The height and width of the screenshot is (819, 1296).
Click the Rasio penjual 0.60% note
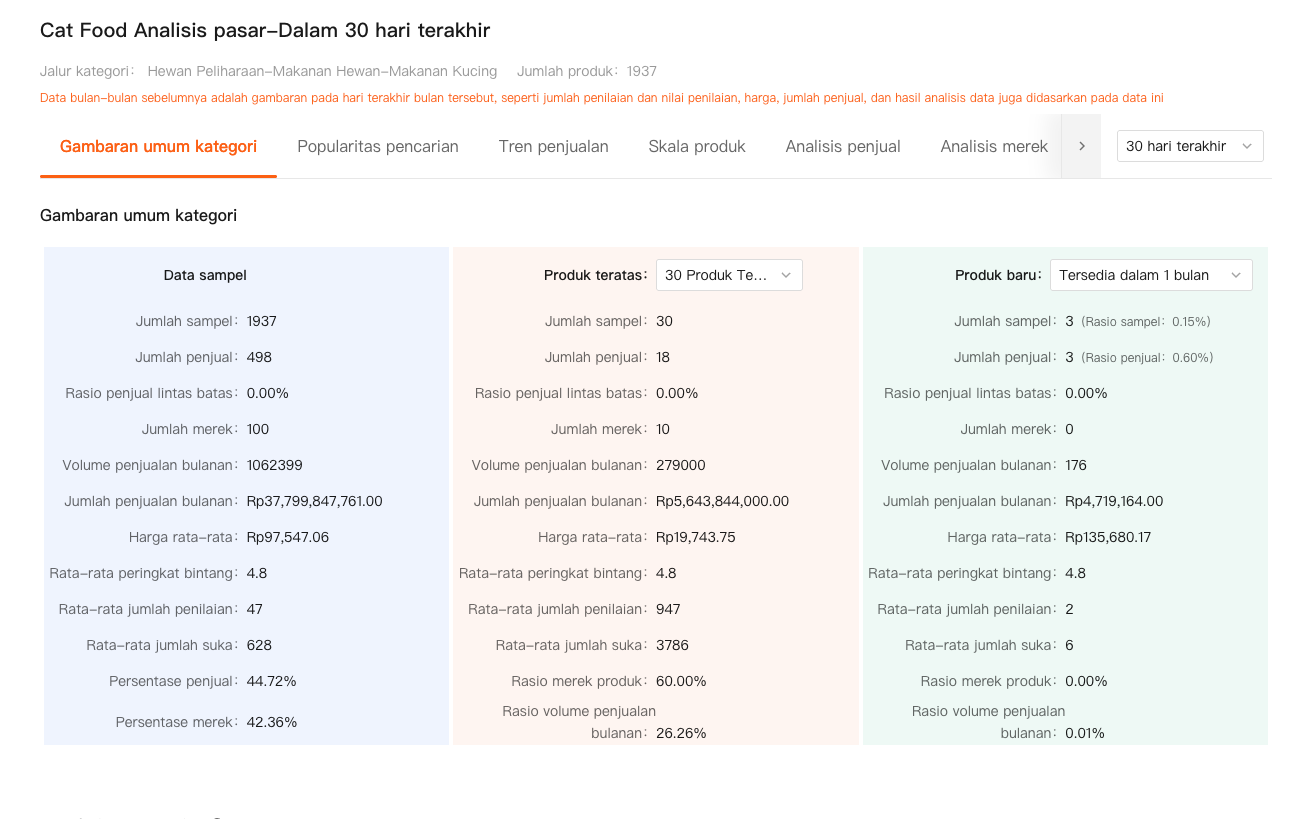[1147, 358]
